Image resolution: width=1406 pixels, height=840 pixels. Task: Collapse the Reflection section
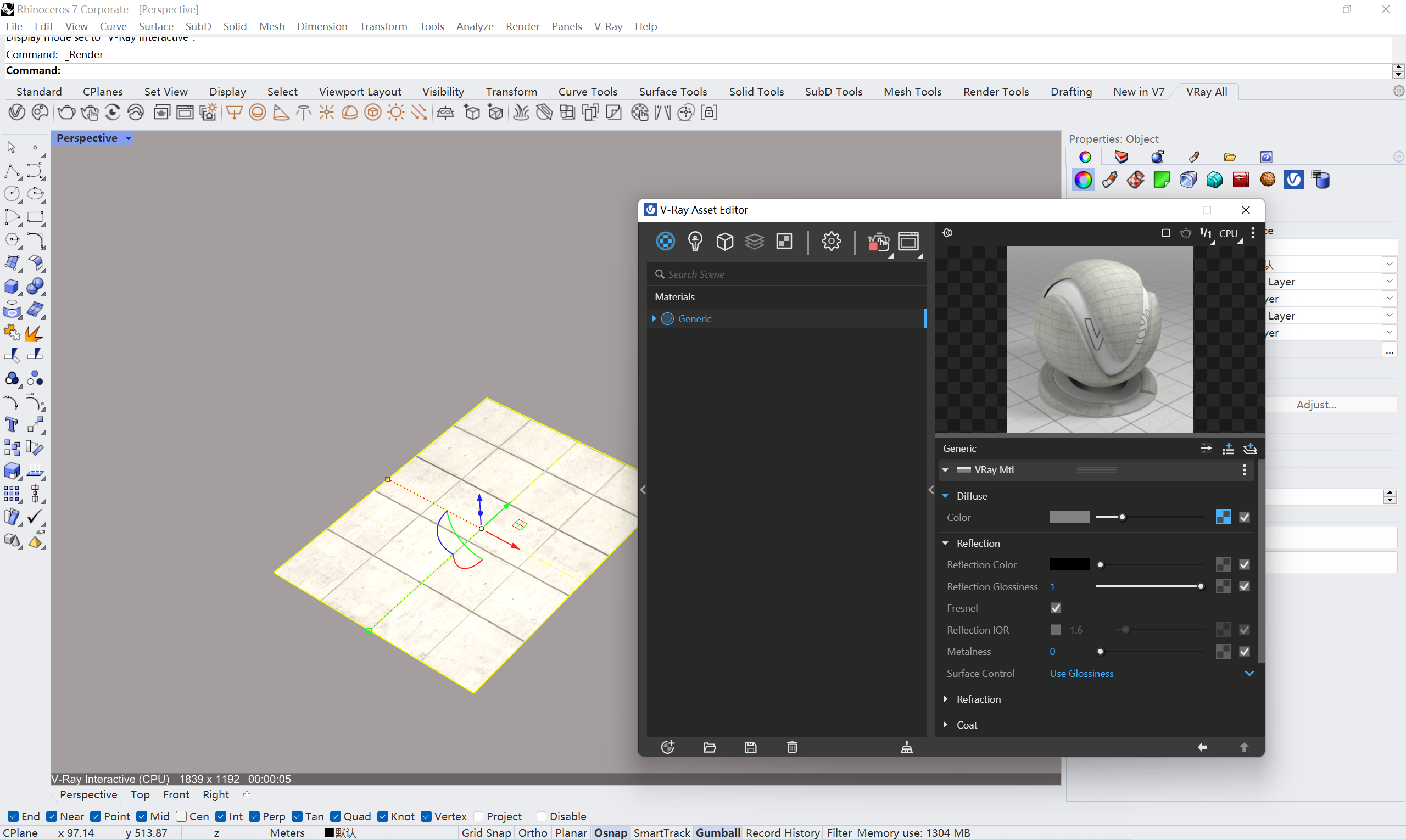click(x=945, y=543)
